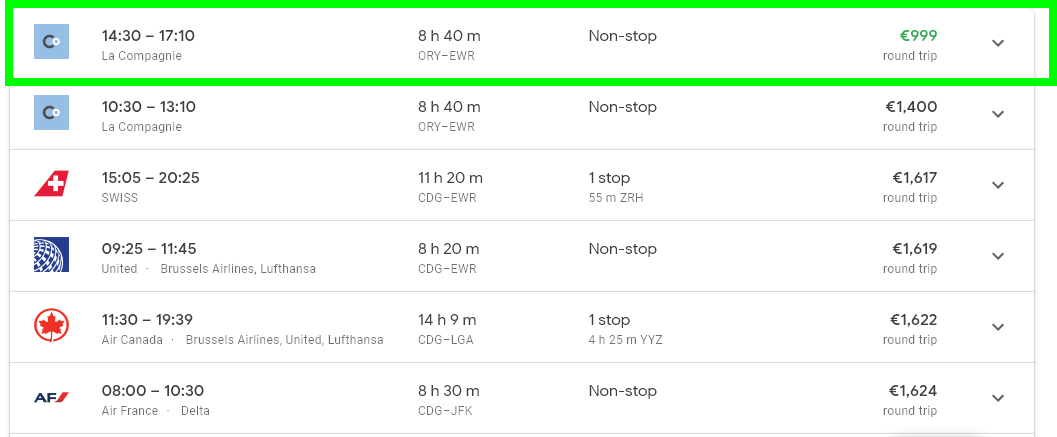Select the 15:05 – 20:25 SWISS flight
Screen dimensions: 1057x437
pos(522,185)
